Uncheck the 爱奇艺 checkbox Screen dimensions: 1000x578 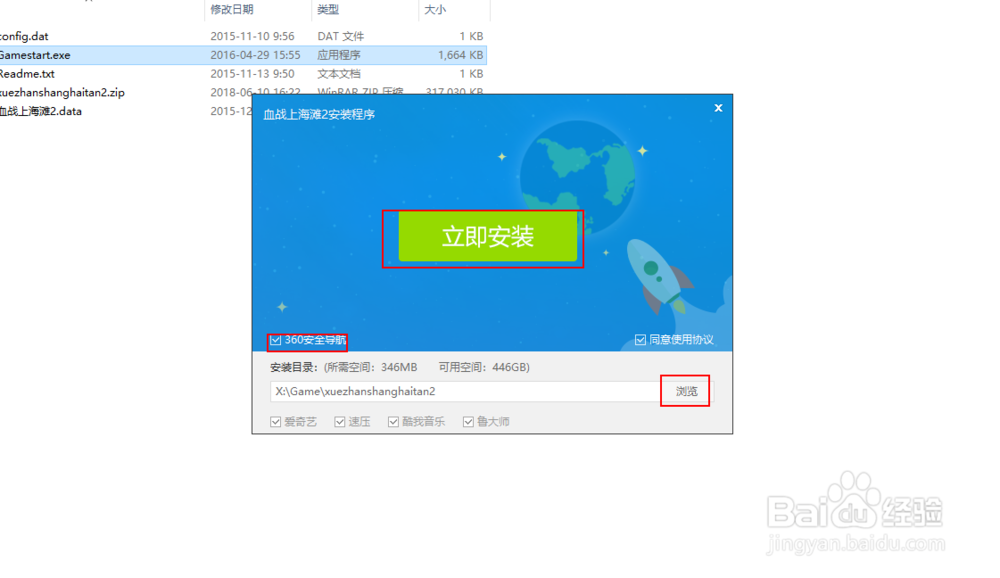[x=276, y=422]
